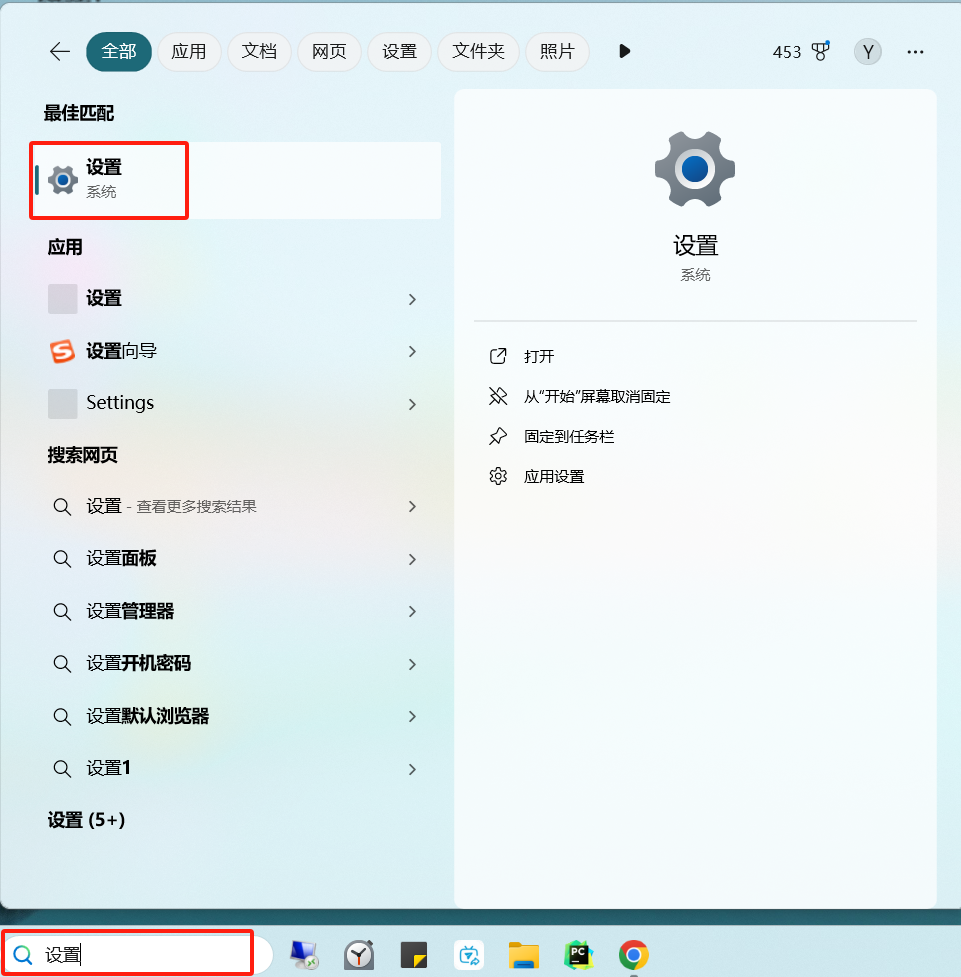Expand the 设置向导 result chevron
Viewport: 961px width, 977px height.
[412, 351]
